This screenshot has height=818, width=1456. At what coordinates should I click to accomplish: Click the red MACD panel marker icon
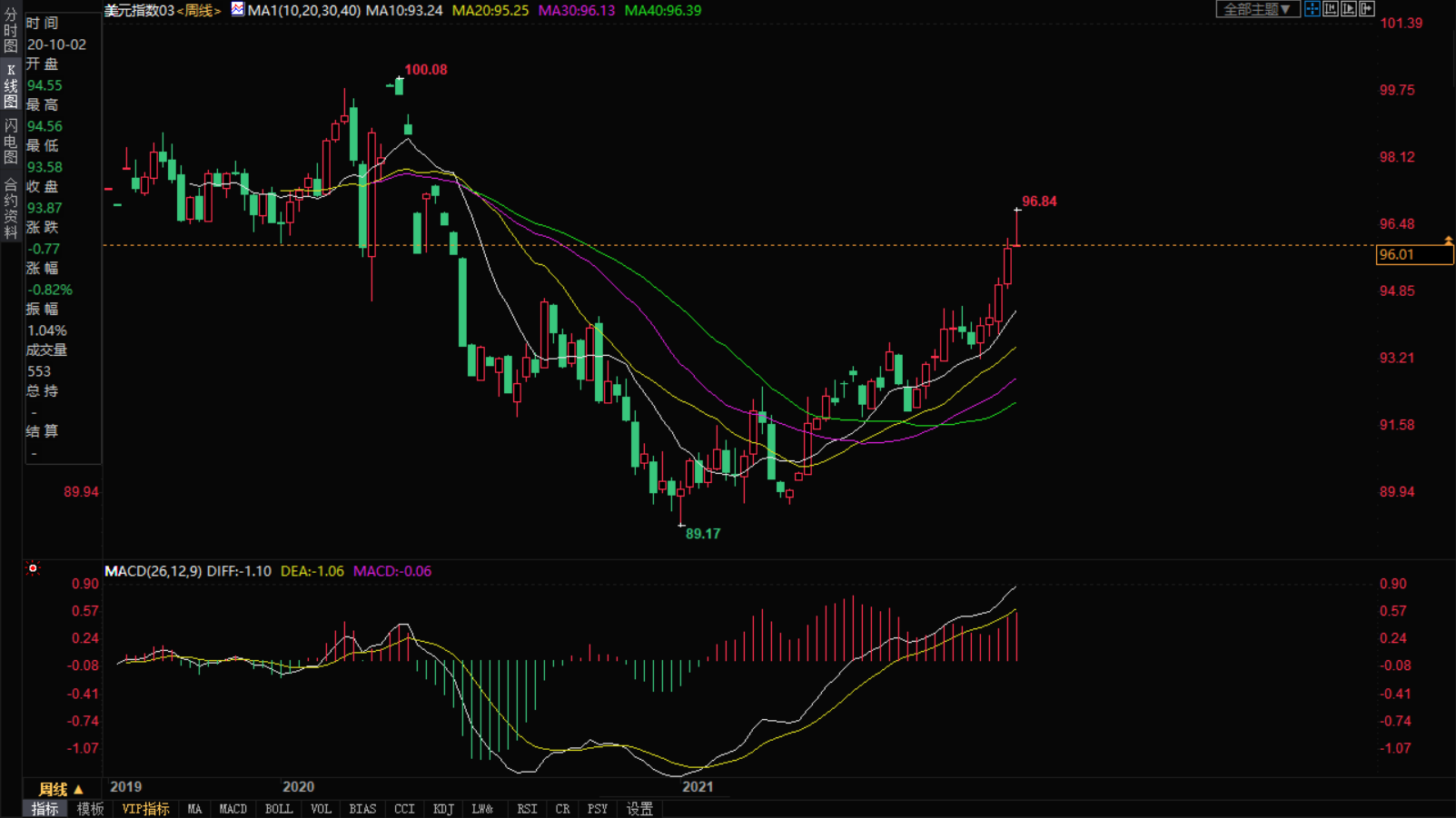34,569
